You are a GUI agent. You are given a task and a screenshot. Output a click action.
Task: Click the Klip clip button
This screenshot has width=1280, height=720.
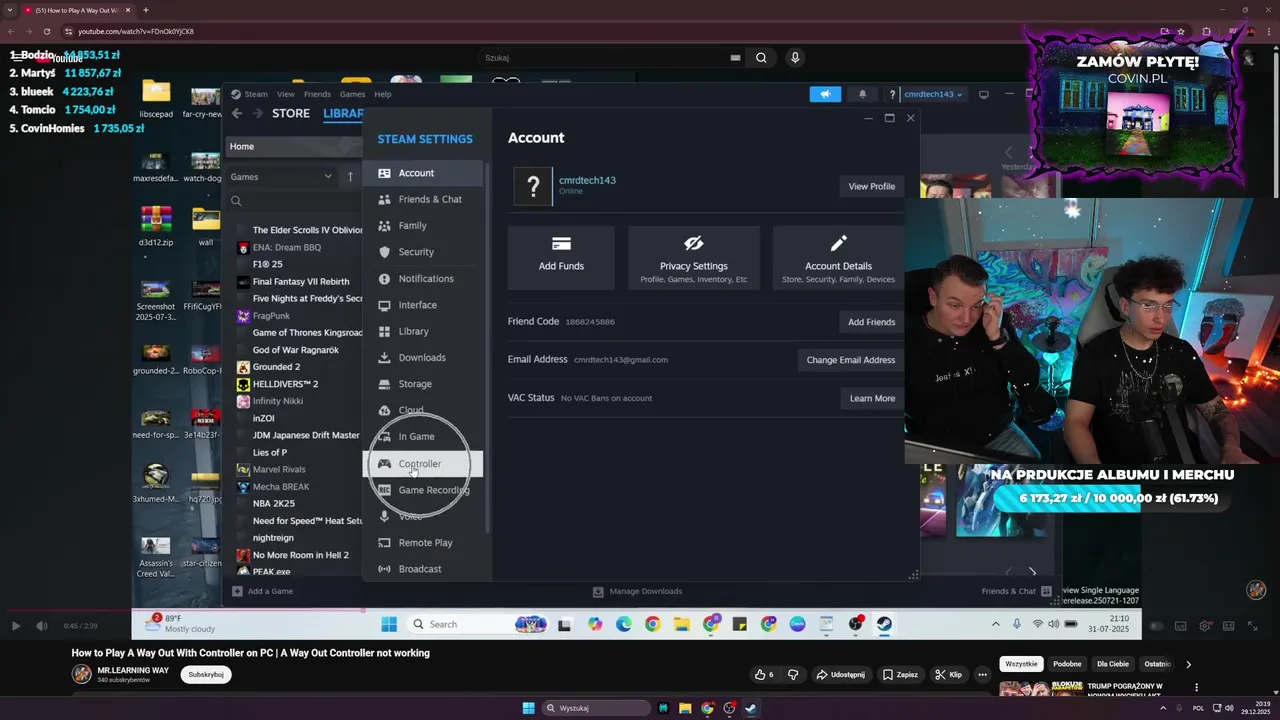coord(947,674)
